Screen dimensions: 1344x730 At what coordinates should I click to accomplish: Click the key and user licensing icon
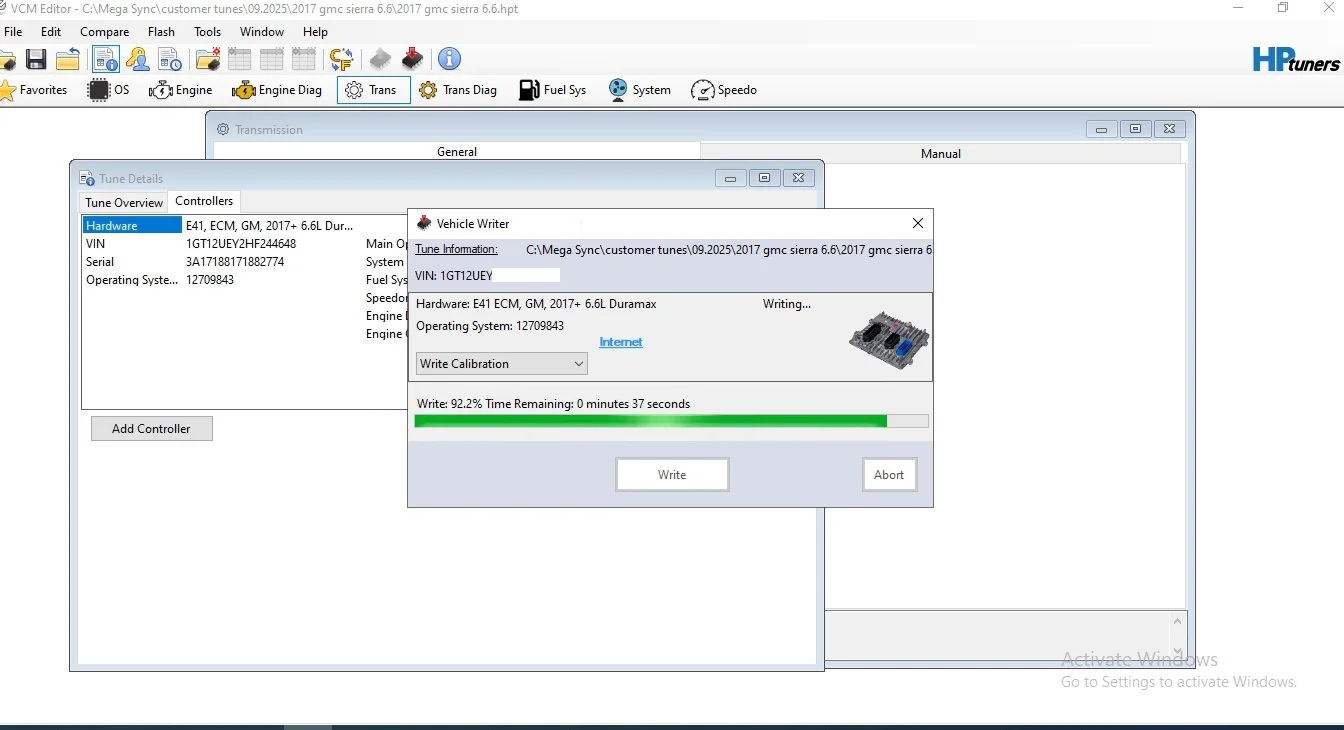(x=137, y=59)
